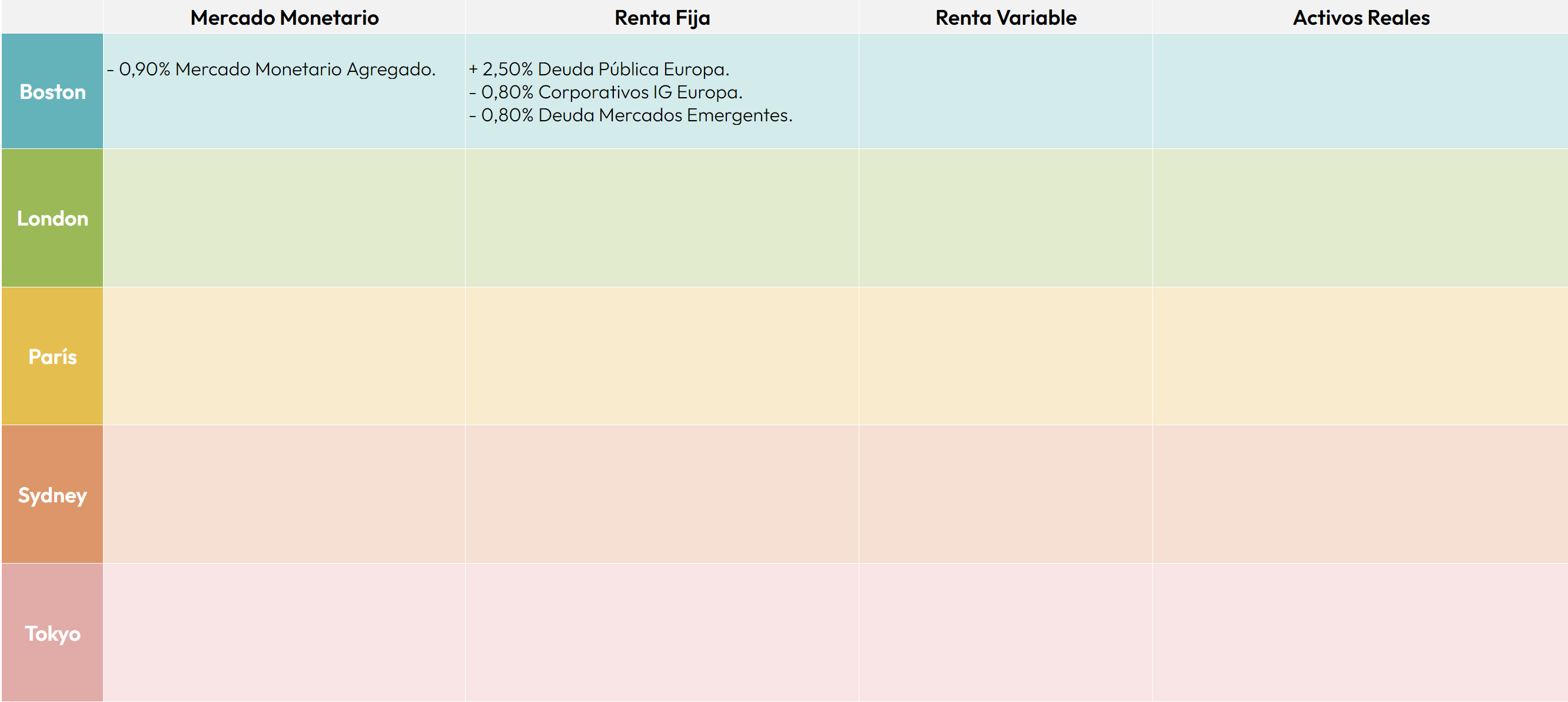Select the Renta Fija column header
1568x702 pixels.
tap(662, 18)
